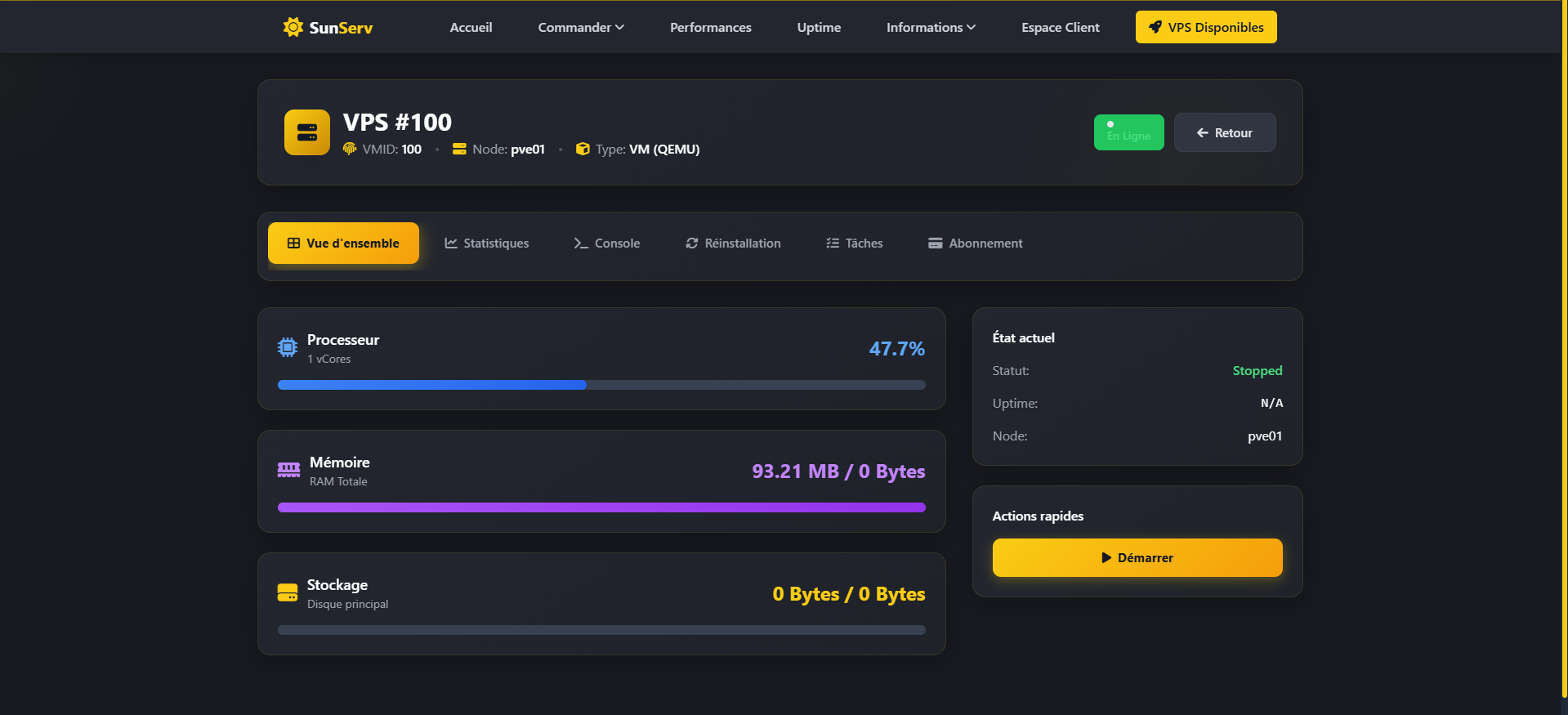Viewport: 1568px width, 715px height.
Task: Click the En Ligne status badge
Action: pos(1128,132)
